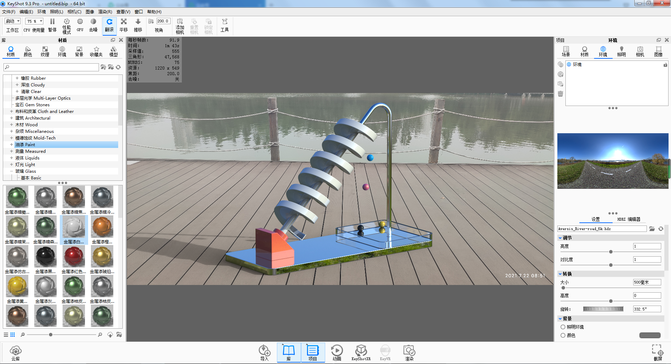Open the Cloud library (云库) button
Screen dimensions: 671x364
[15, 353]
